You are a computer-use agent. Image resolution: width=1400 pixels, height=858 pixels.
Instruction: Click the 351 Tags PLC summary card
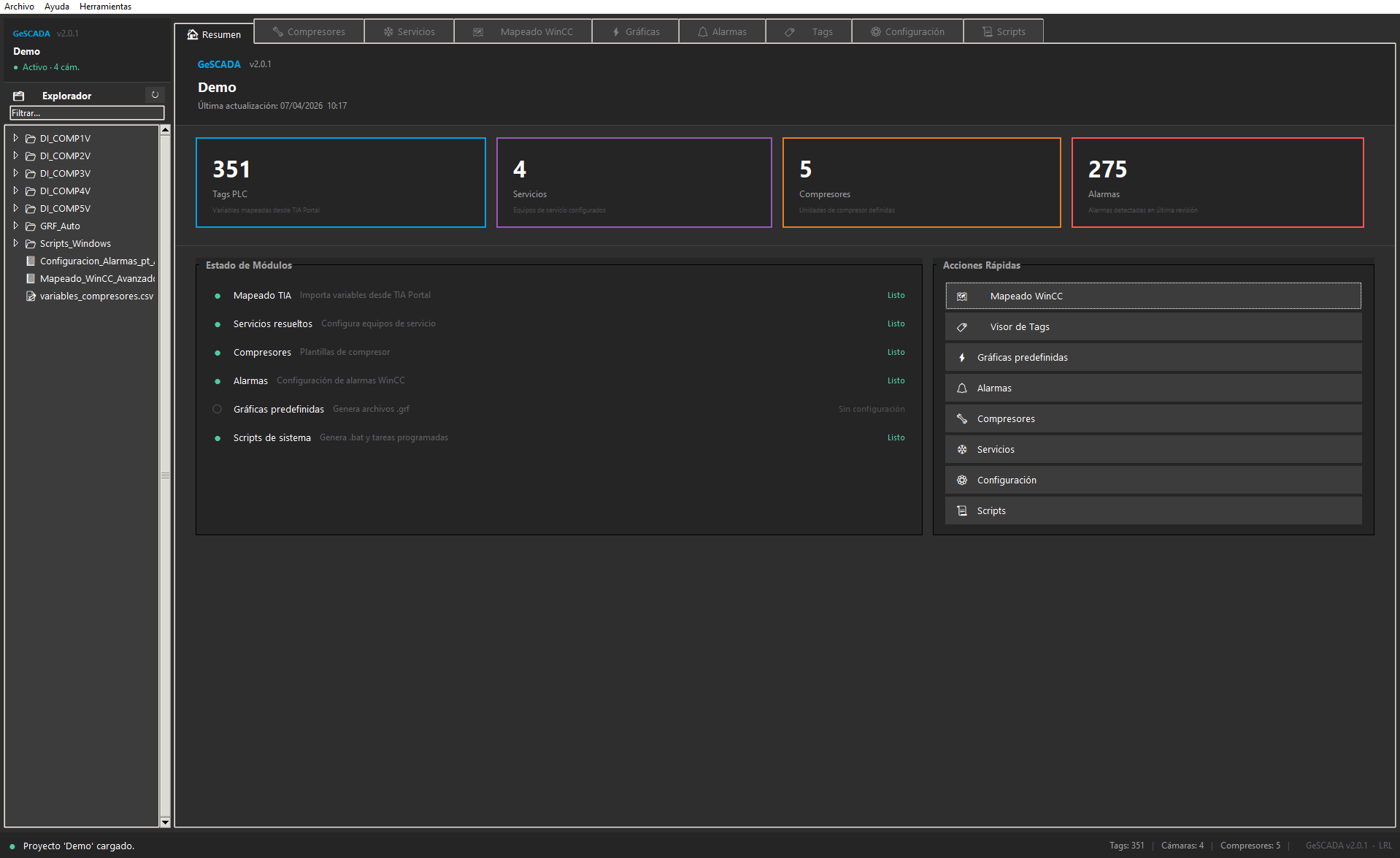click(x=340, y=182)
